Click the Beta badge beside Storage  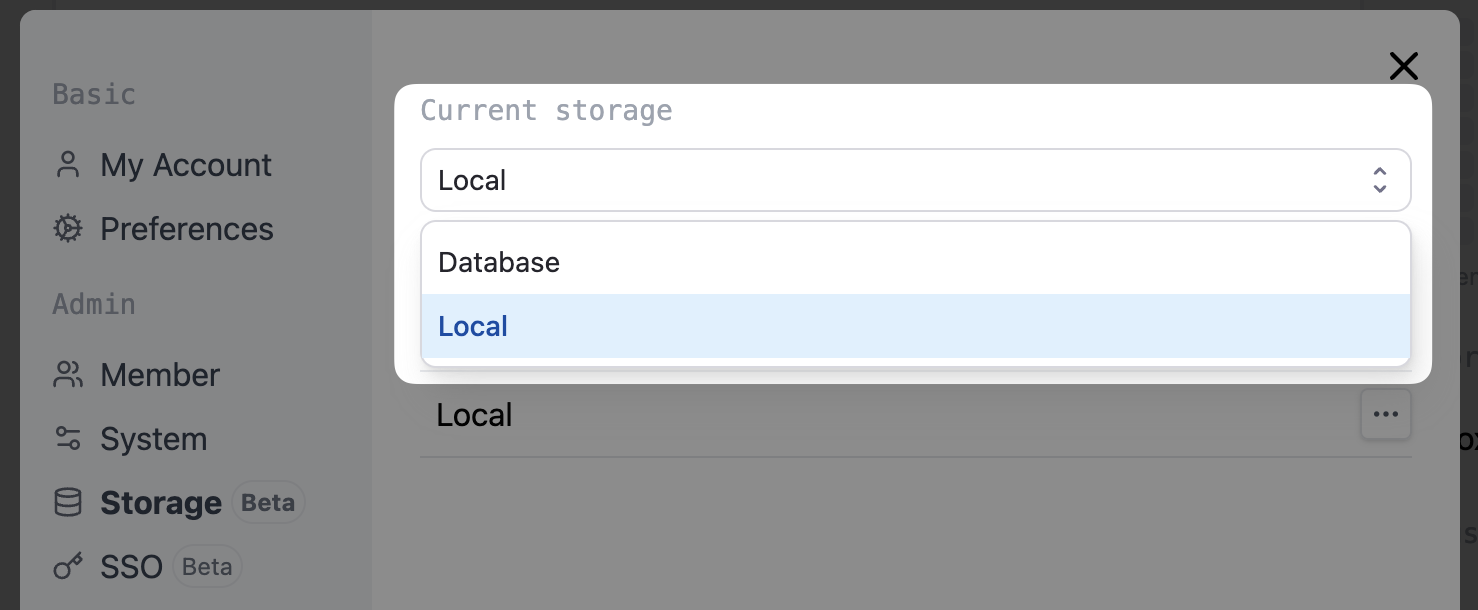pyautogui.click(x=268, y=503)
